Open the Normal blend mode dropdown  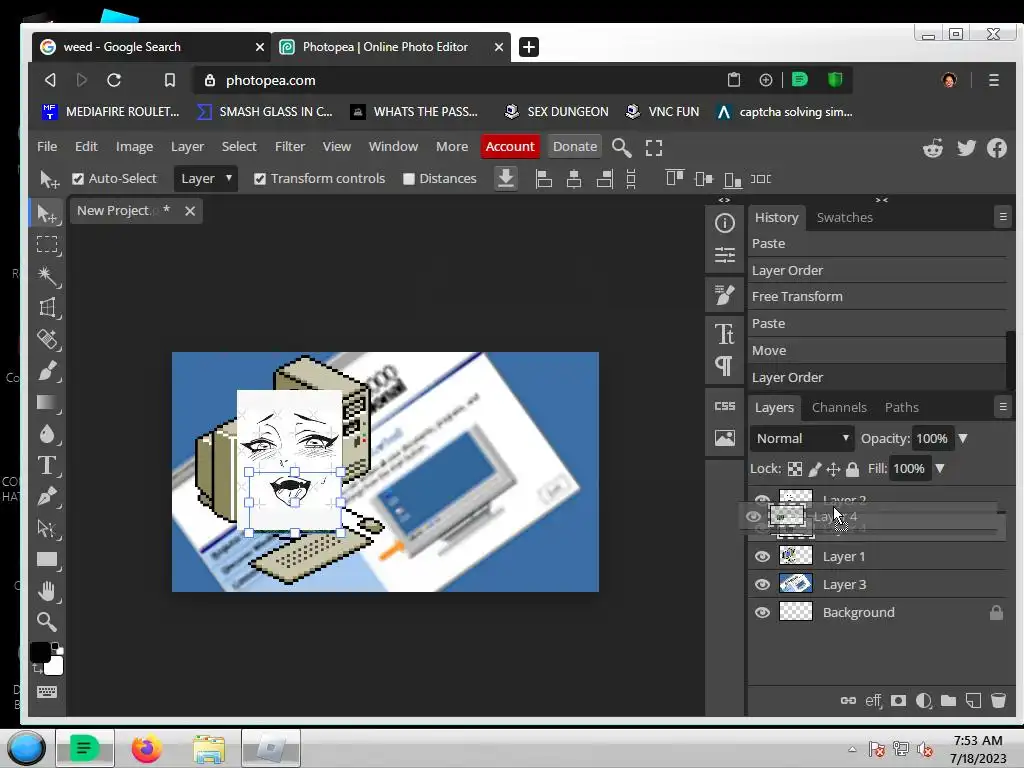[x=803, y=438]
